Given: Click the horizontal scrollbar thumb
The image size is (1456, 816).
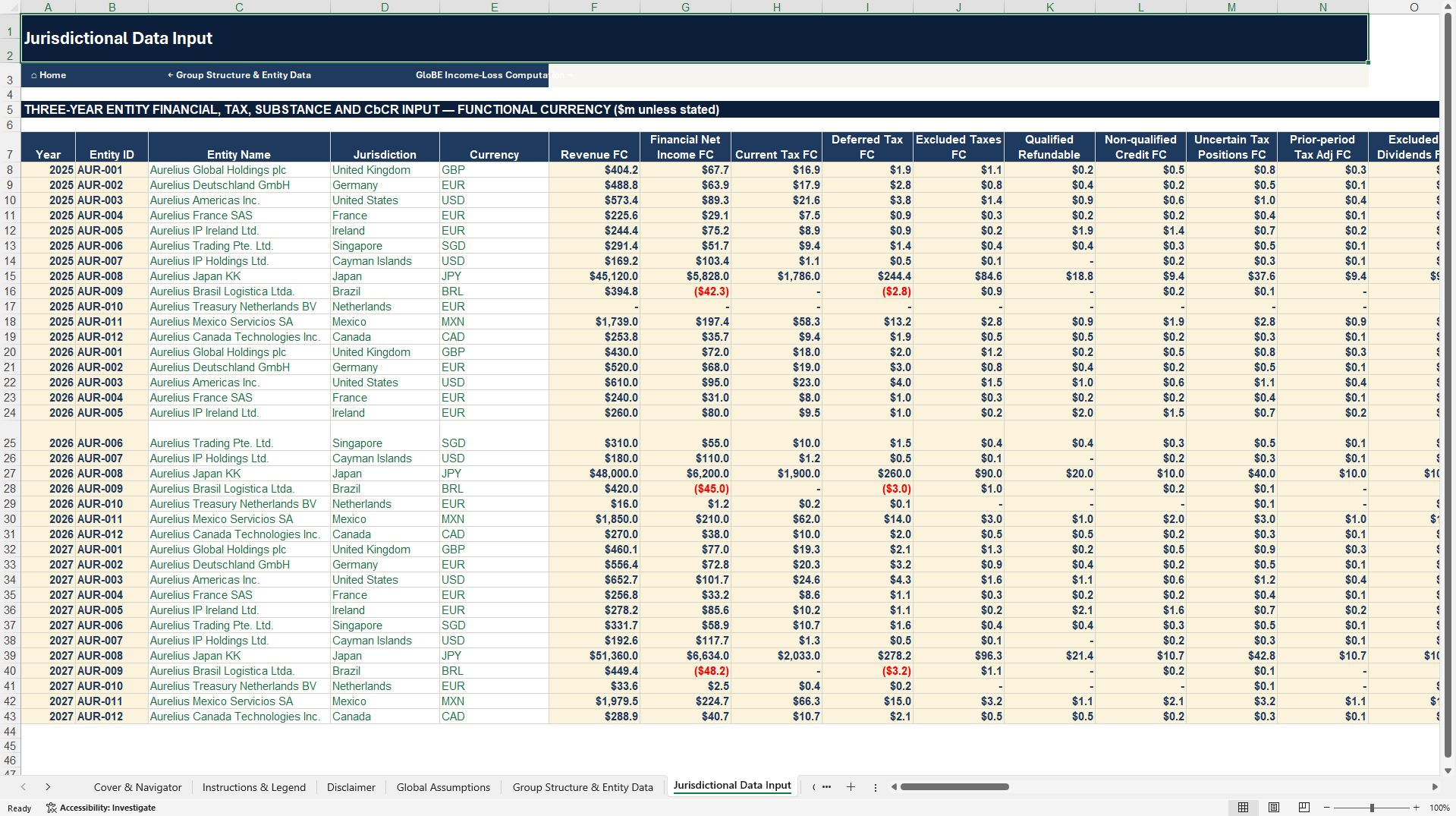Looking at the screenshot, I should pyautogui.click(x=954, y=787).
